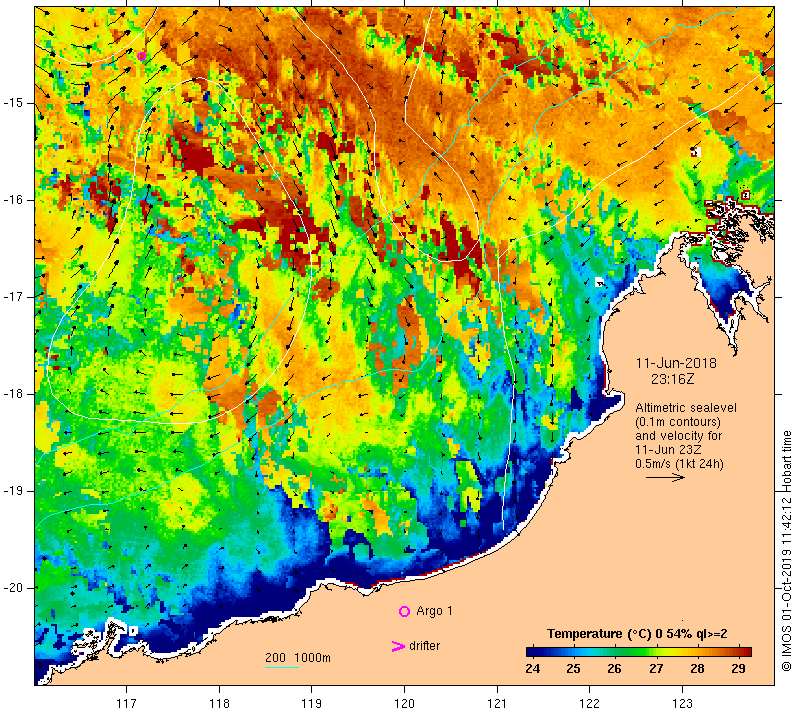The height and width of the screenshot is (710, 800).
Task: Click the 24 label on temperature scale
Action: [533, 668]
